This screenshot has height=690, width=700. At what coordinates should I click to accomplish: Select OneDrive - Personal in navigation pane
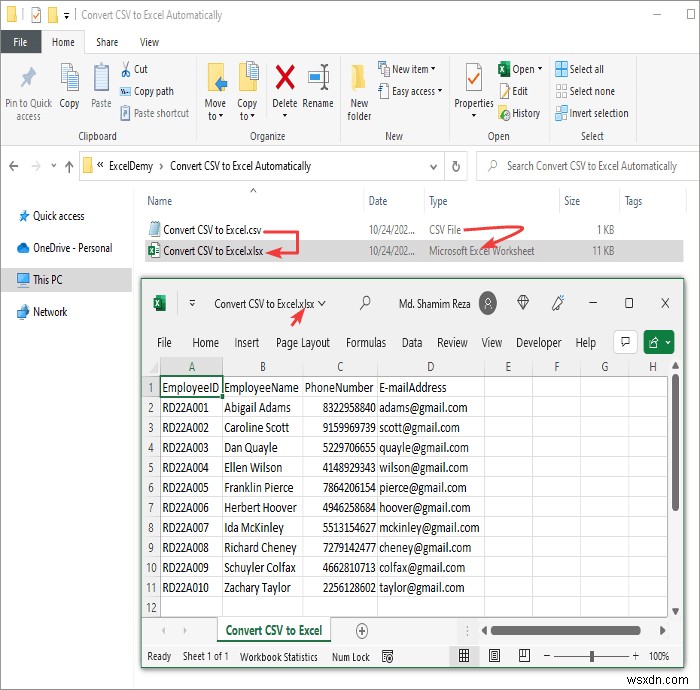[65, 248]
